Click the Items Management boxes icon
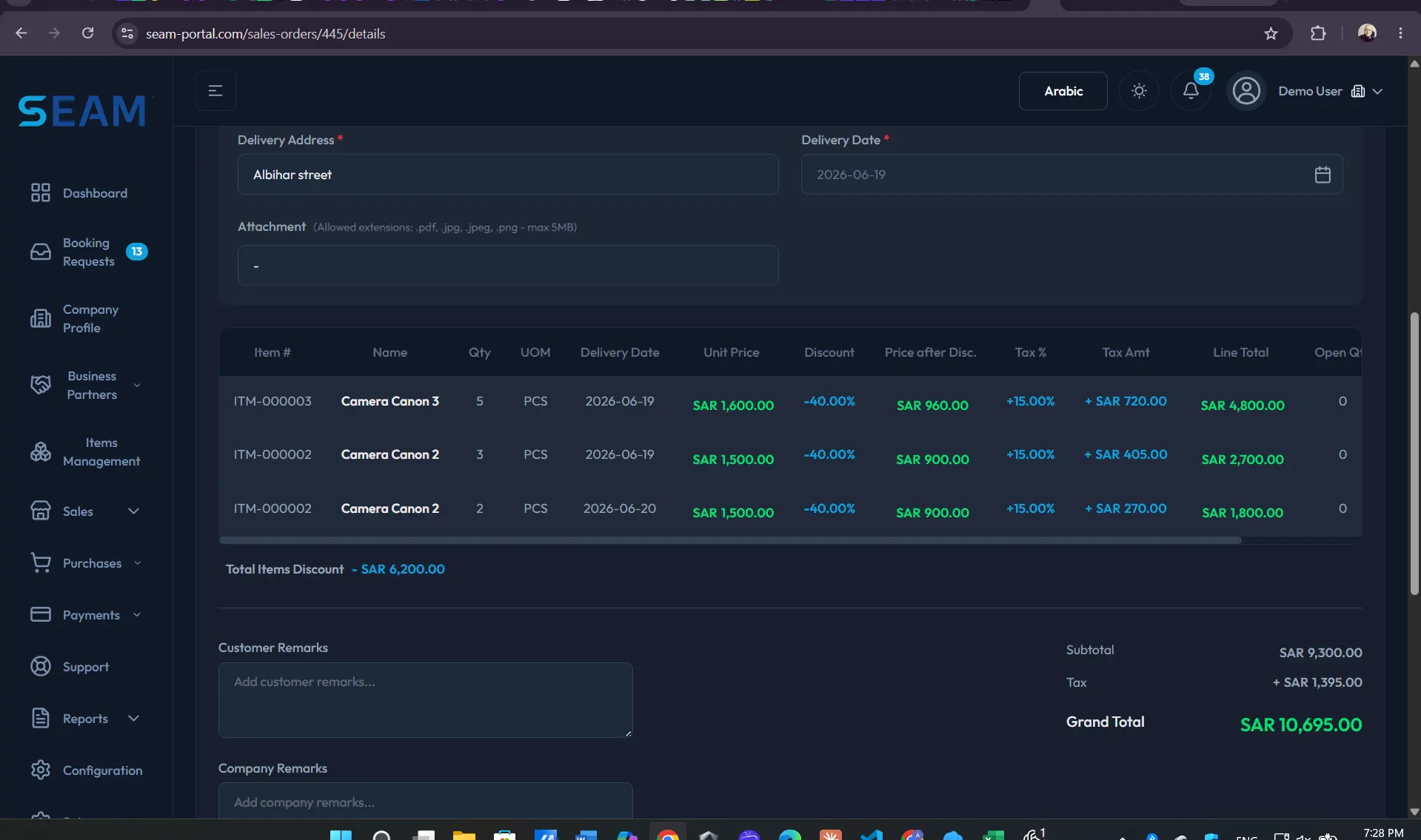Viewport: 1421px width, 840px height. point(41,451)
